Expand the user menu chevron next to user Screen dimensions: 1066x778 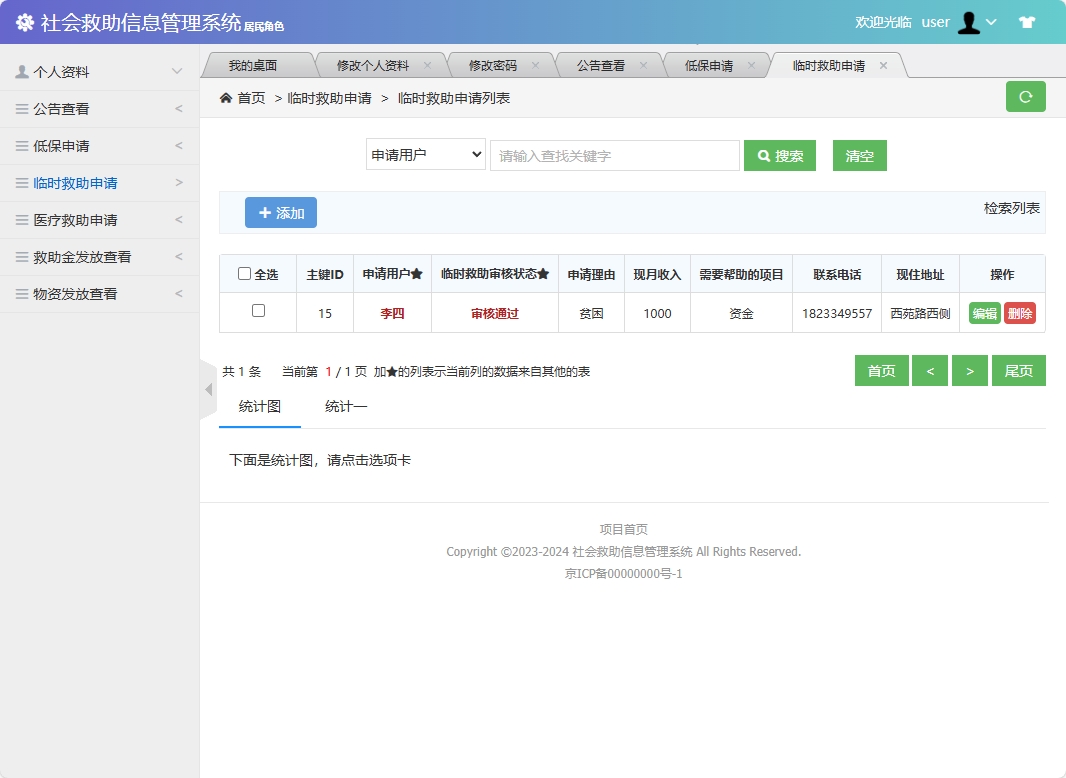[992, 21]
